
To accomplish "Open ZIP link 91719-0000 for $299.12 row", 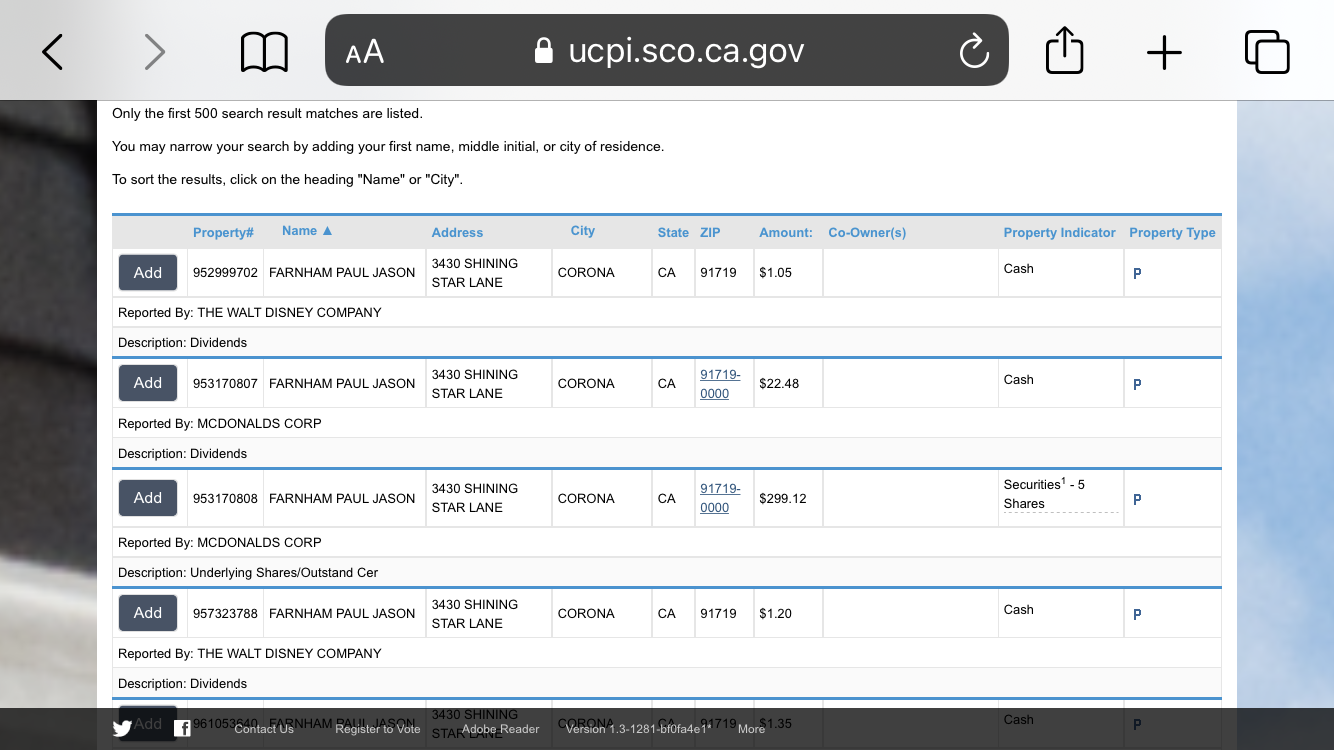I will 720,498.
